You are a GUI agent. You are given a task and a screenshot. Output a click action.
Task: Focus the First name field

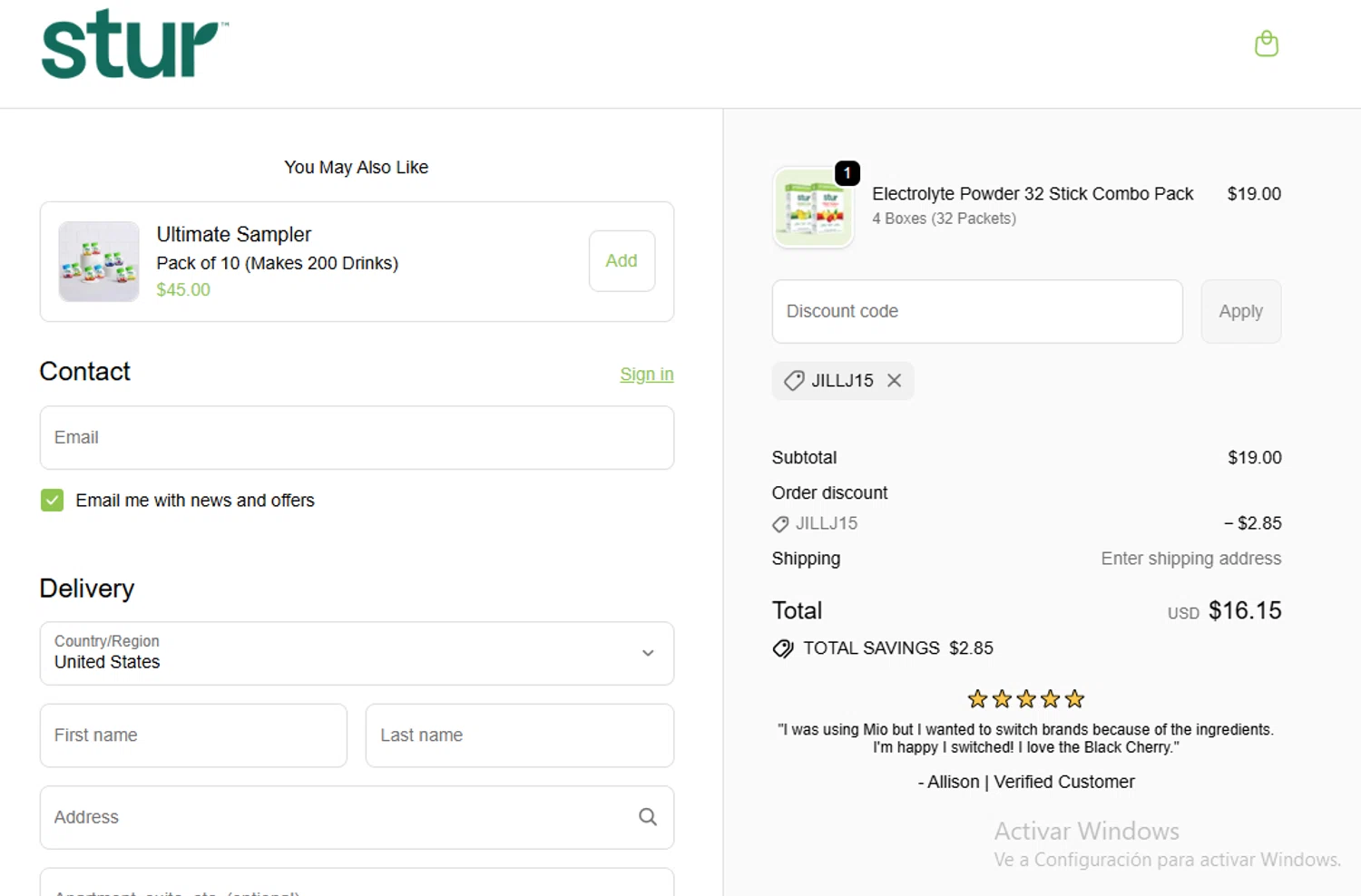click(193, 735)
